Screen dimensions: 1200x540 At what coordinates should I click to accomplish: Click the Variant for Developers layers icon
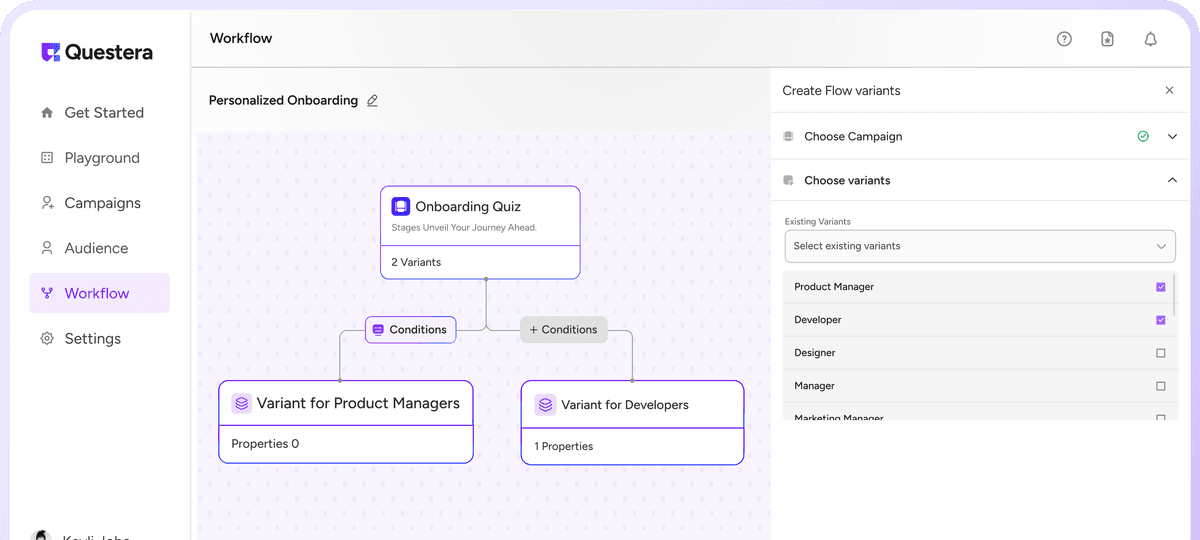coord(545,405)
